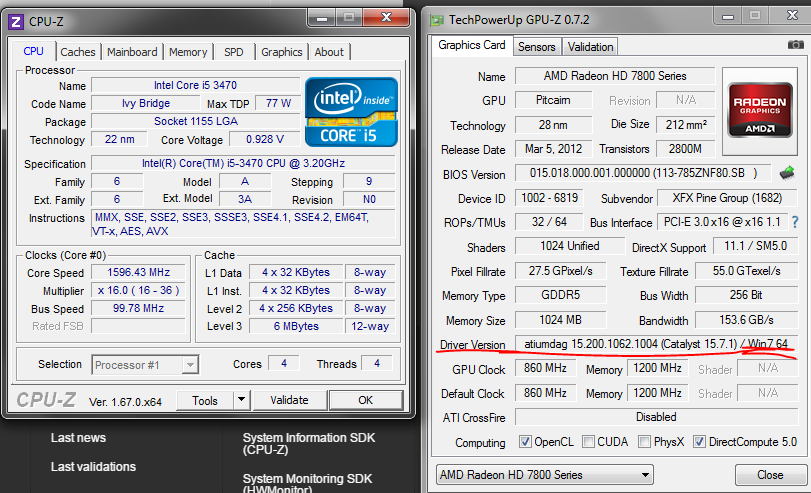This screenshot has width=811, height=493.
Task: Click the Validate button
Action: (x=289, y=400)
